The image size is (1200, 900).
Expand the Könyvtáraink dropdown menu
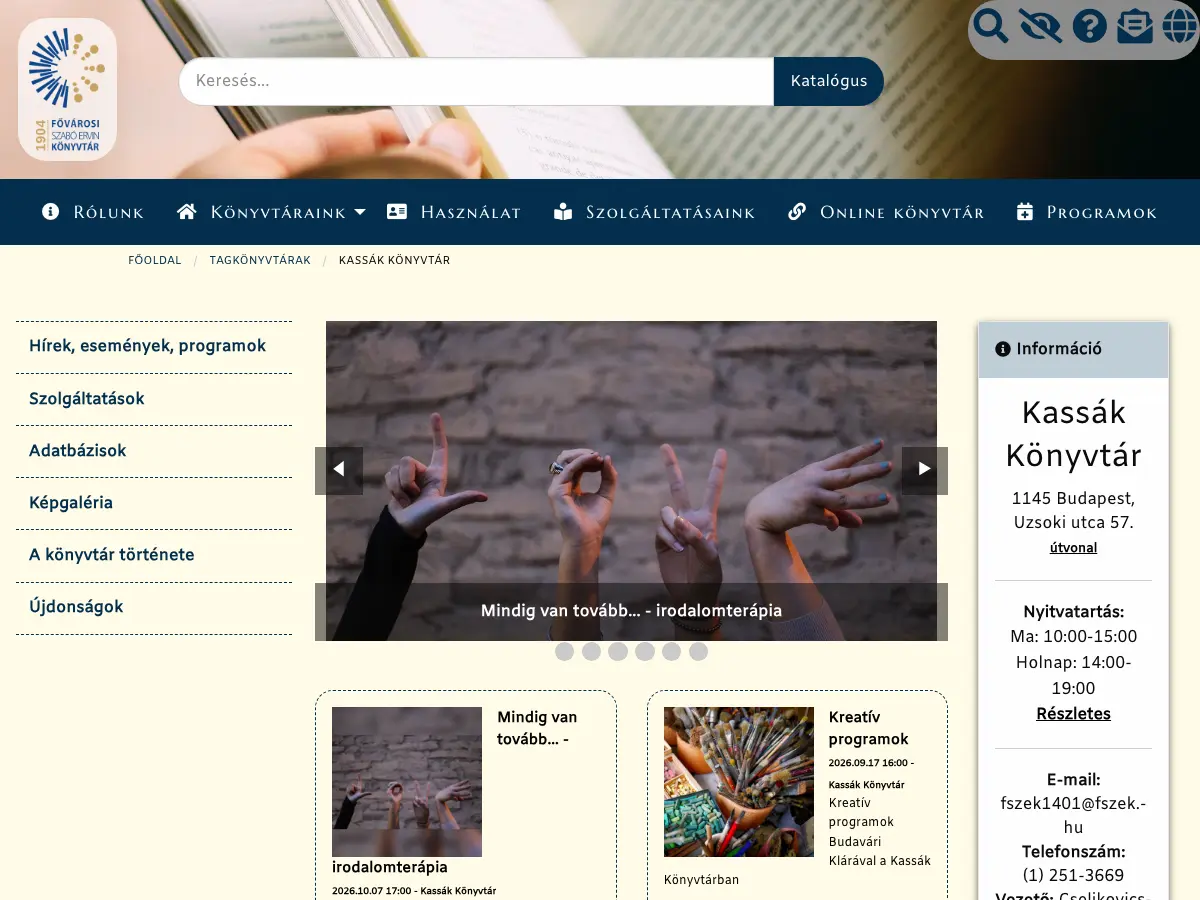271,212
